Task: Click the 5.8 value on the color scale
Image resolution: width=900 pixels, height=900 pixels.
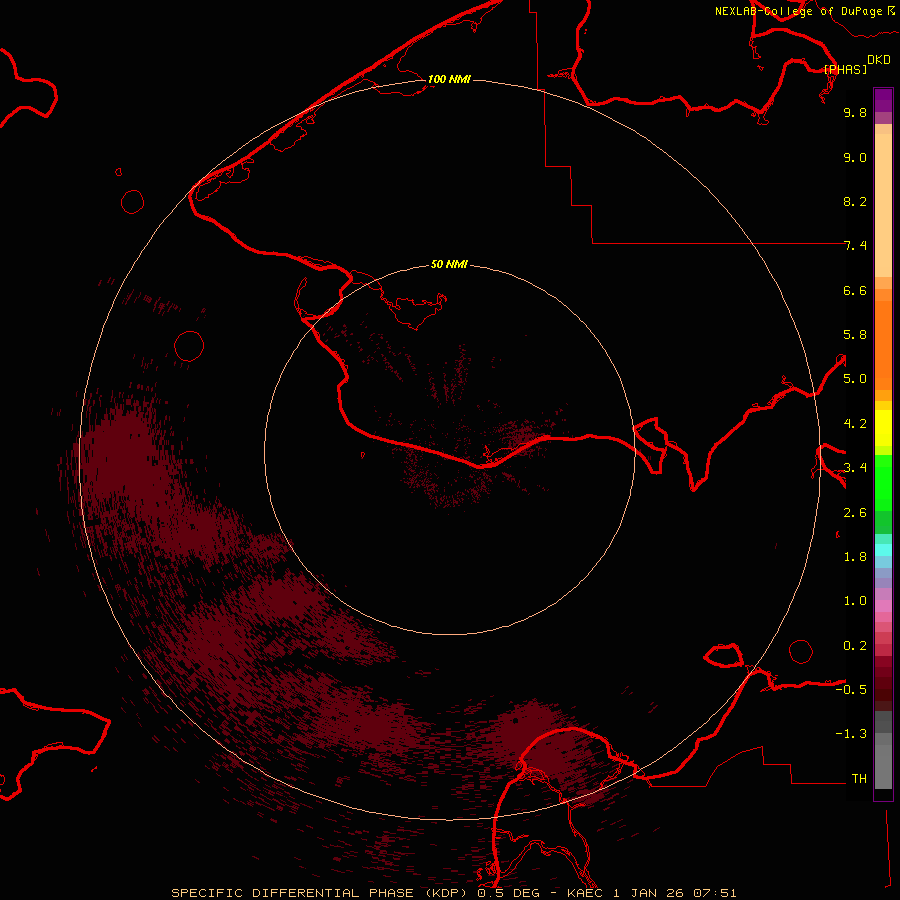Action: pos(855,335)
